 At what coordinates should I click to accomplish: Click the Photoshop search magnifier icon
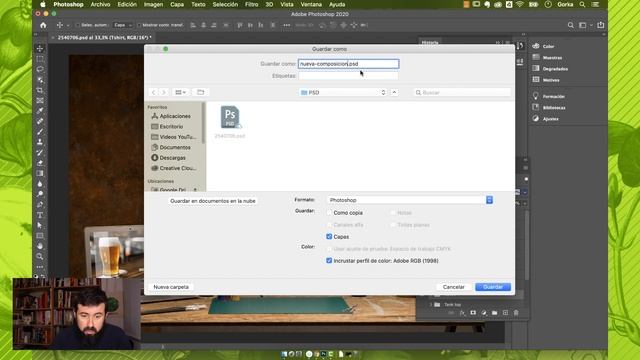pos(570,25)
